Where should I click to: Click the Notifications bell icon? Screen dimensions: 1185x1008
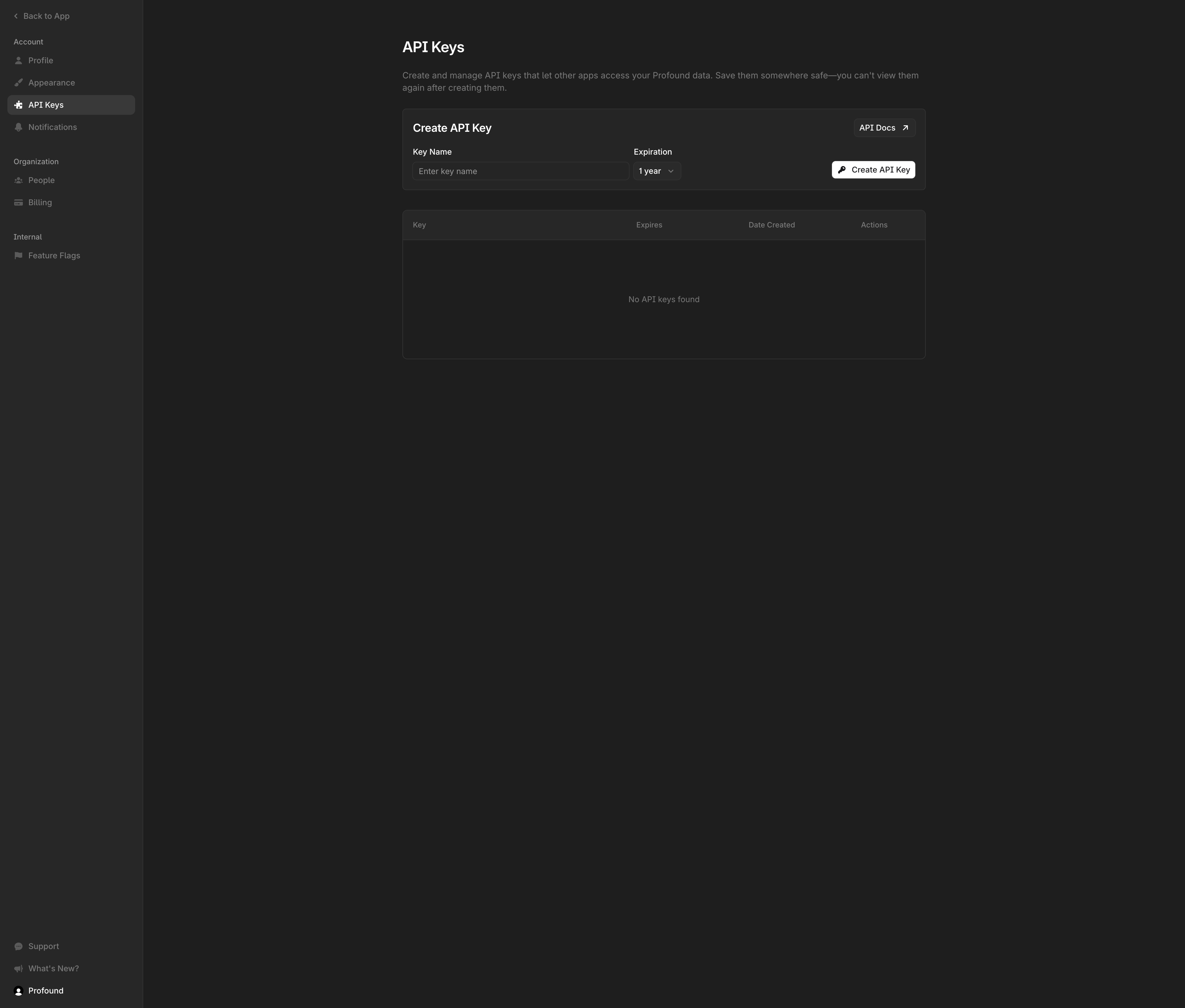click(19, 127)
